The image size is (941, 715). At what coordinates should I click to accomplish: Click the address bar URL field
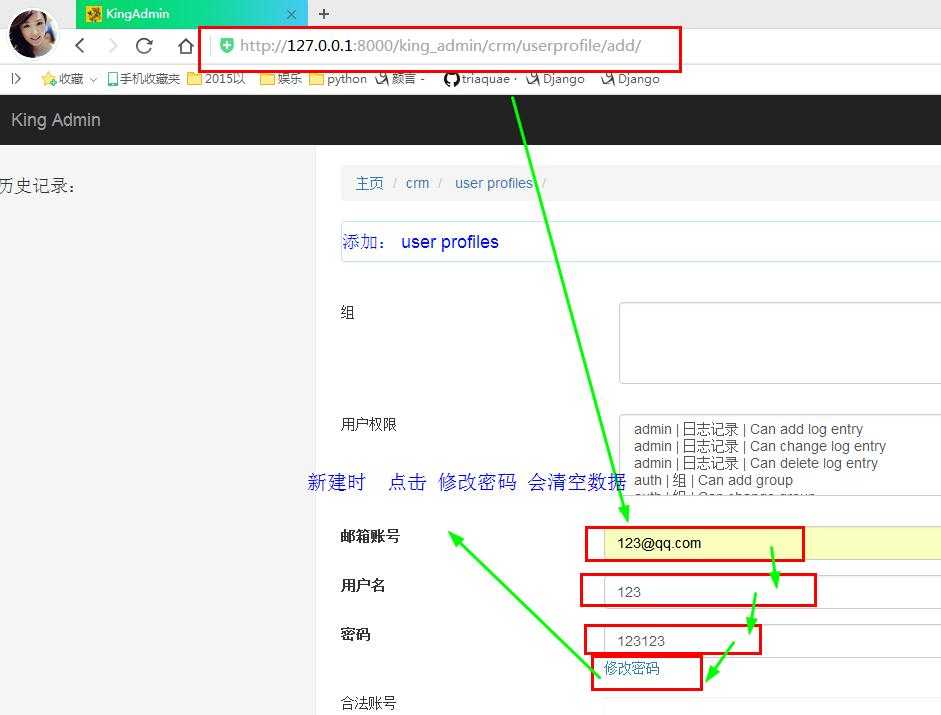coord(440,46)
